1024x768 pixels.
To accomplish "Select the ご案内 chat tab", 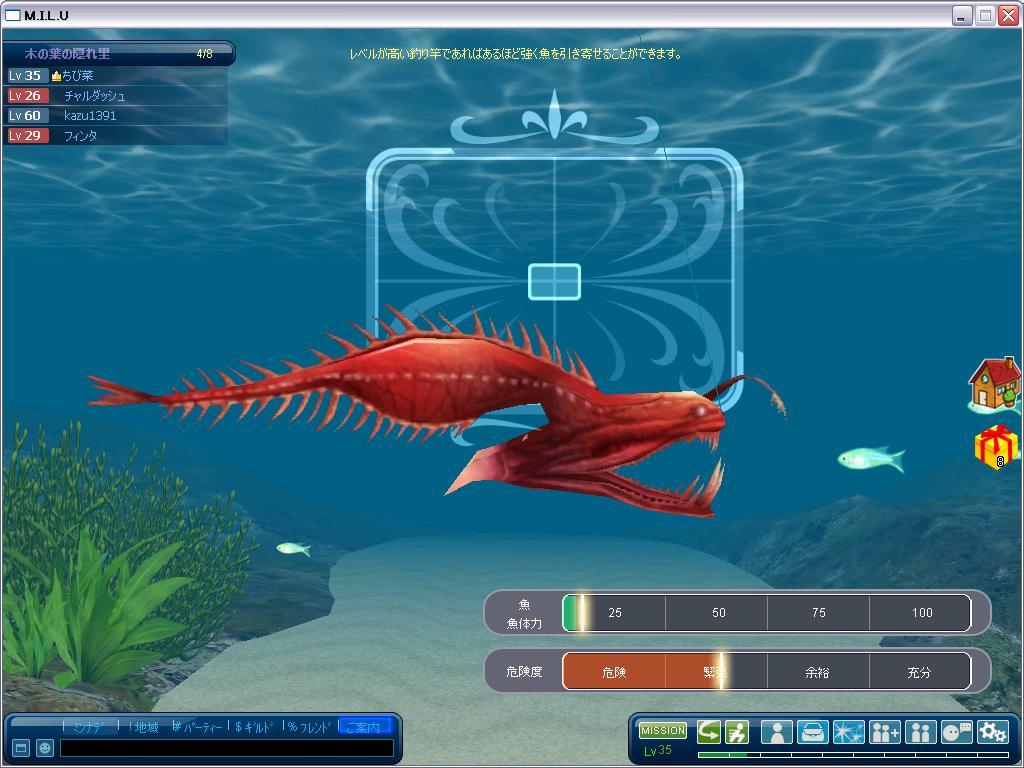I will 364,727.
